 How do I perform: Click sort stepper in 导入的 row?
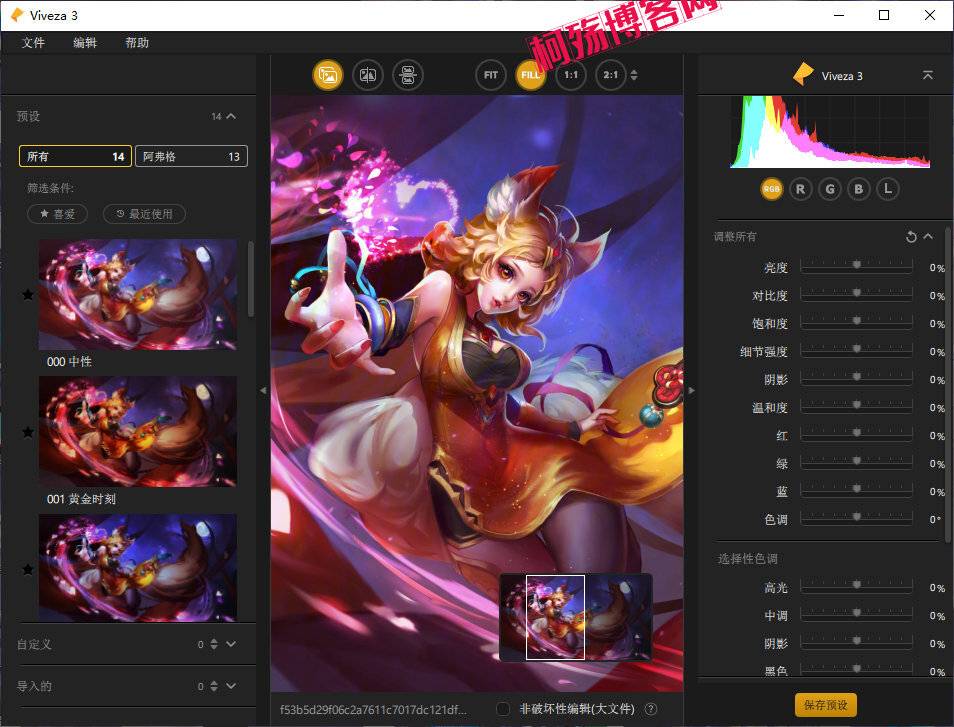(214, 686)
